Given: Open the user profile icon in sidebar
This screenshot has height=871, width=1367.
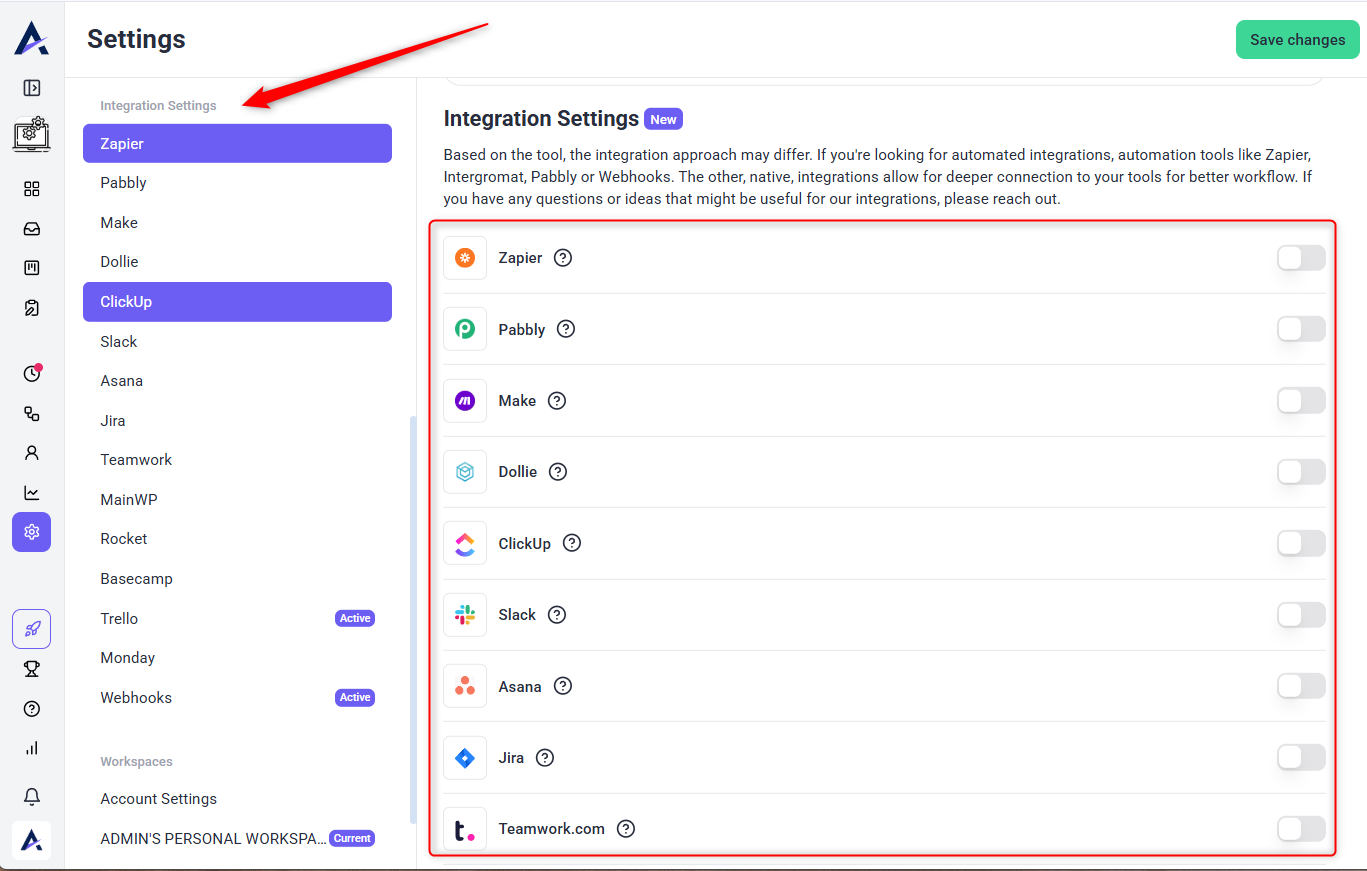Looking at the screenshot, I should (x=32, y=453).
